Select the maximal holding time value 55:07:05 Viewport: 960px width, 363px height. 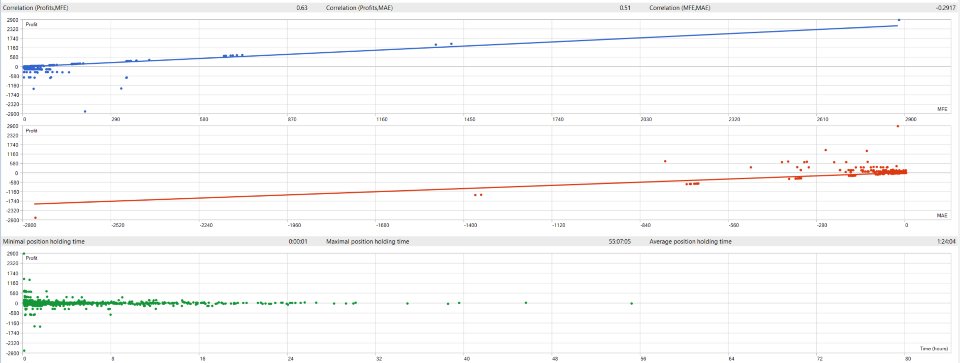[620, 242]
